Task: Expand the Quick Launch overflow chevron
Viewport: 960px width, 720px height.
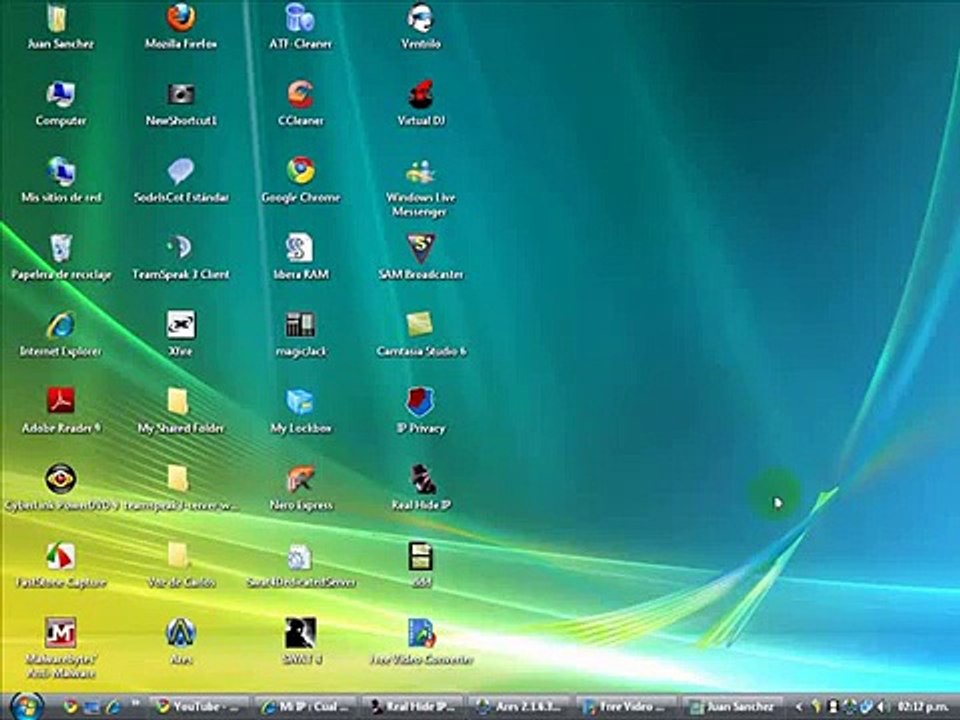Action: tap(135, 703)
